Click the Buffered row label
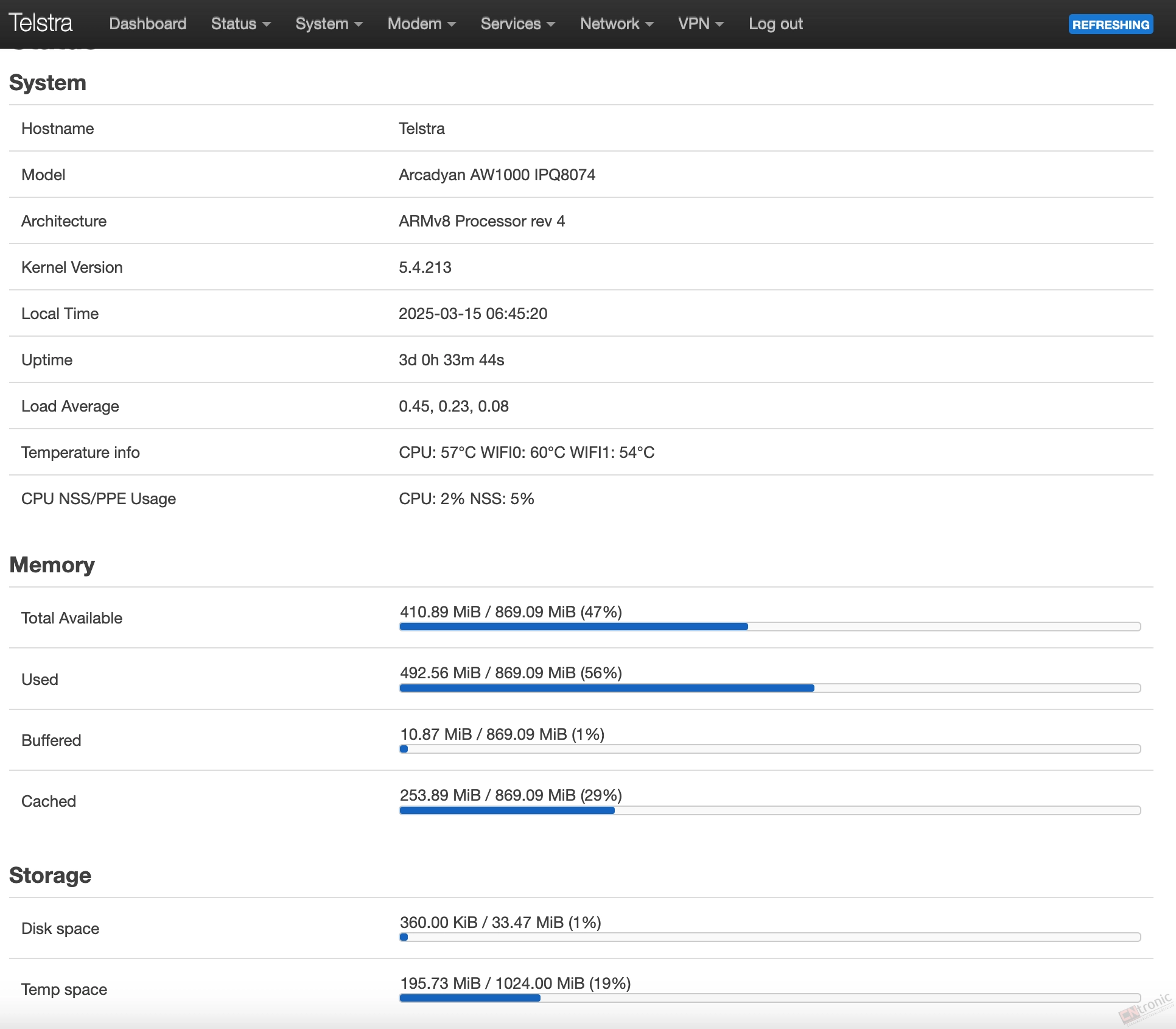This screenshot has width=1176, height=1029. [51, 740]
